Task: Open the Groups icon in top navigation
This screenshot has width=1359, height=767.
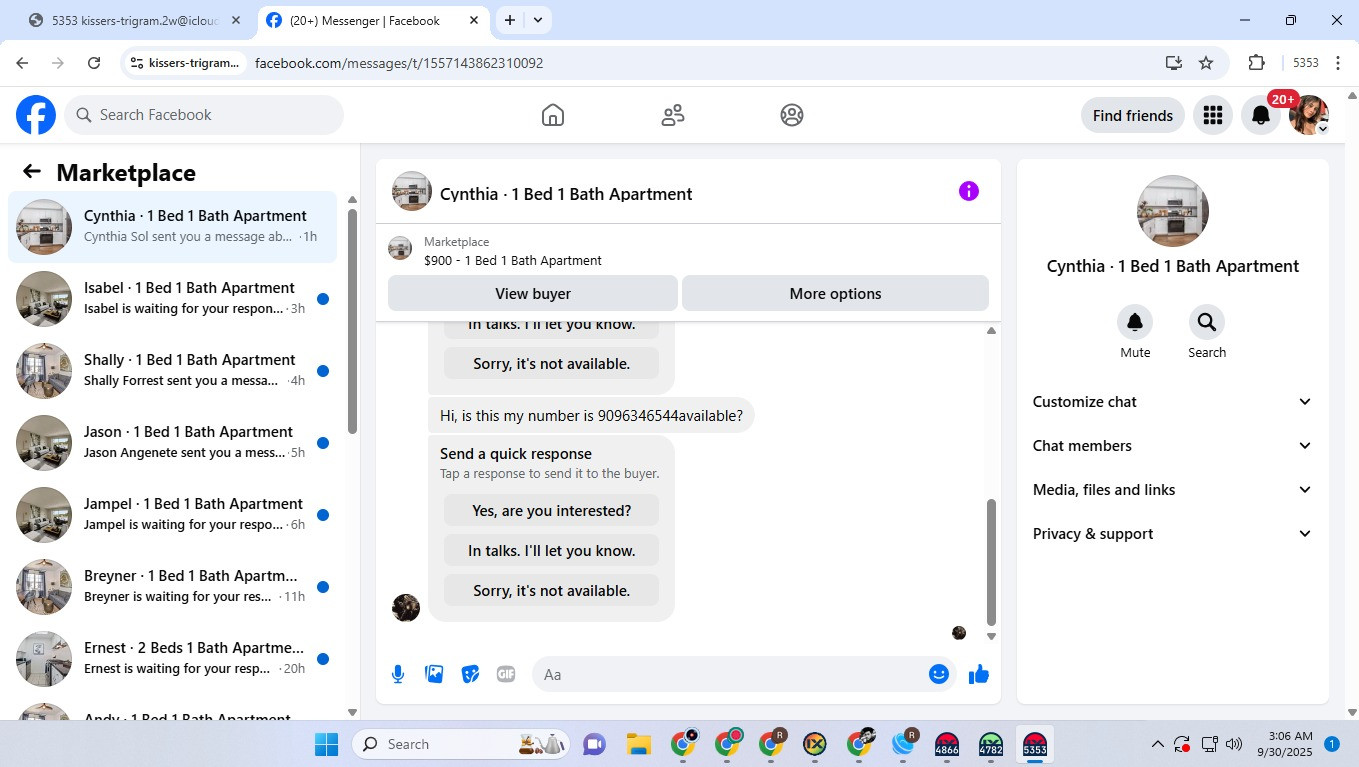Action: tap(792, 115)
